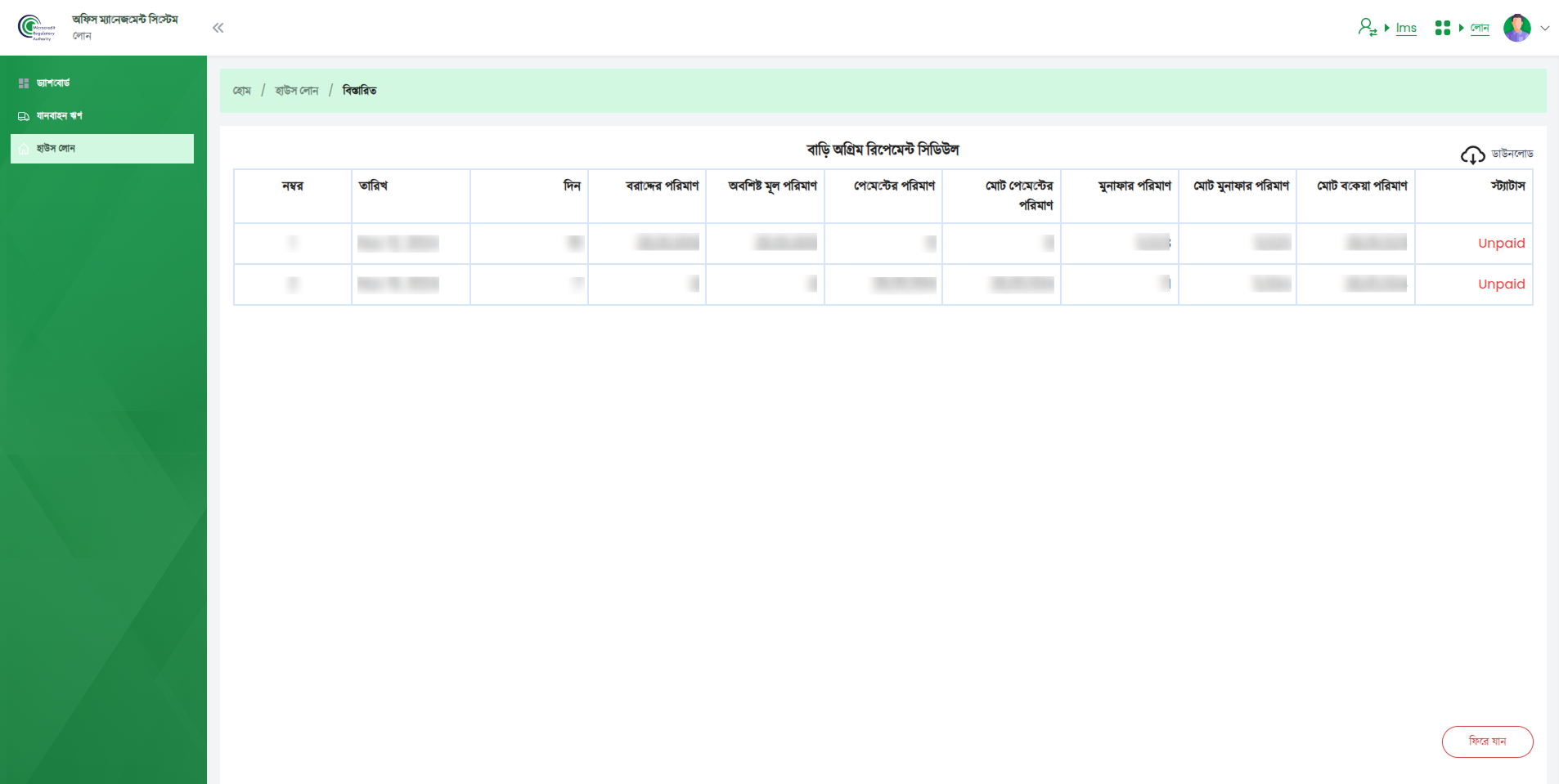Viewport: 1559px width, 784px height.
Task: Click the user switch icon in header
Action: coord(1368,28)
